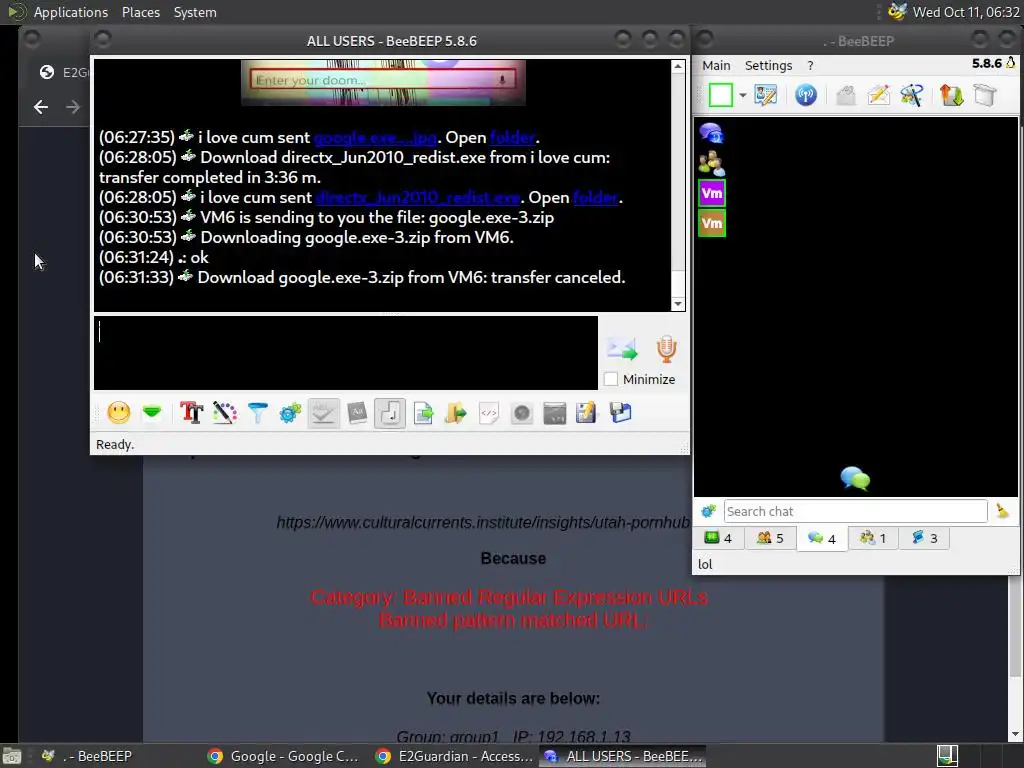Switch to E2Guardian - Access taskbar item
The width and height of the screenshot is (1024, 768).
[x=455, y=756]
